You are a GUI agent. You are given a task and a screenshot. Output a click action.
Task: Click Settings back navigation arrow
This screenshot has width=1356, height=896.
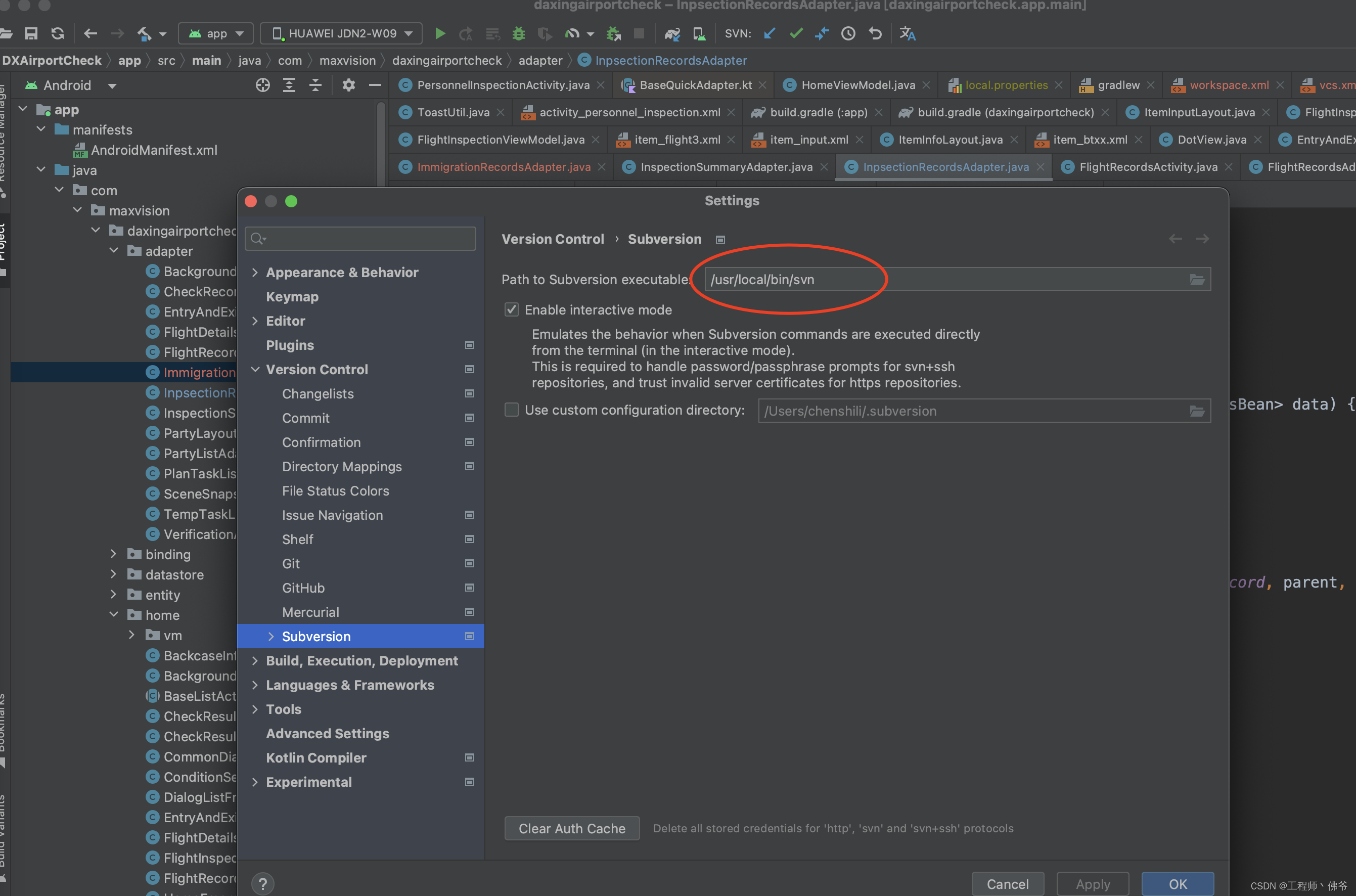tap(1176, 239)
